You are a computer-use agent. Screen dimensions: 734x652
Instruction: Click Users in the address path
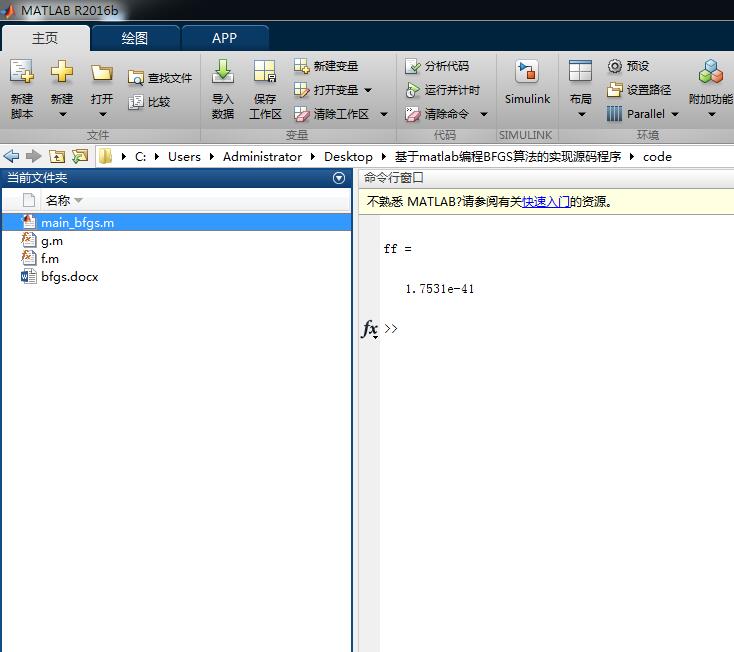click(184, 156)
